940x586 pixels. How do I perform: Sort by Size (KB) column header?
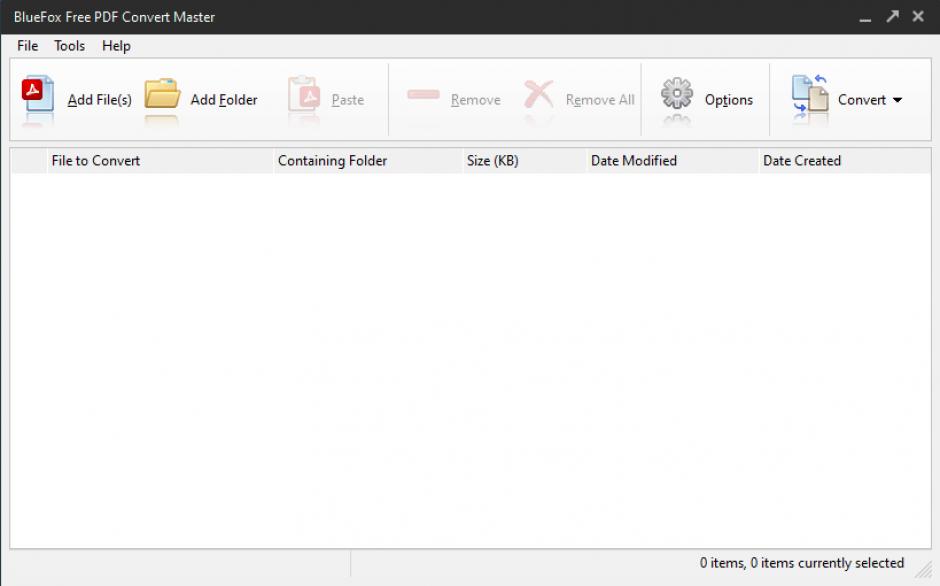tap(524, 161)
